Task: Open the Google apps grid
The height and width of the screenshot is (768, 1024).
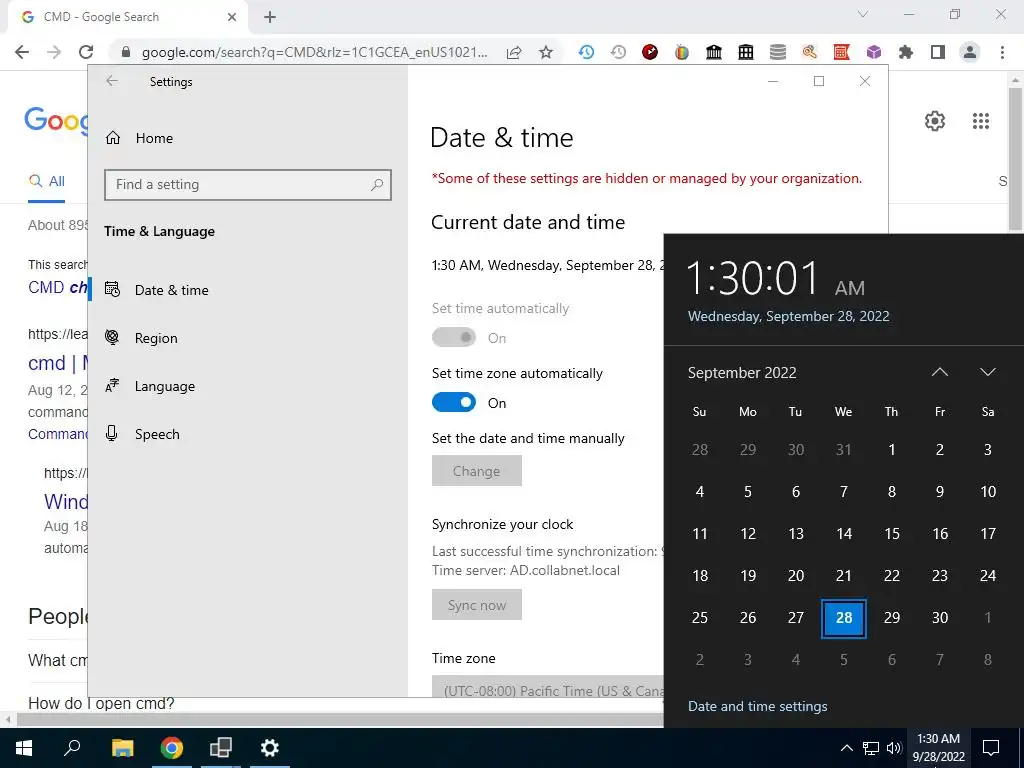Action: 981,121
